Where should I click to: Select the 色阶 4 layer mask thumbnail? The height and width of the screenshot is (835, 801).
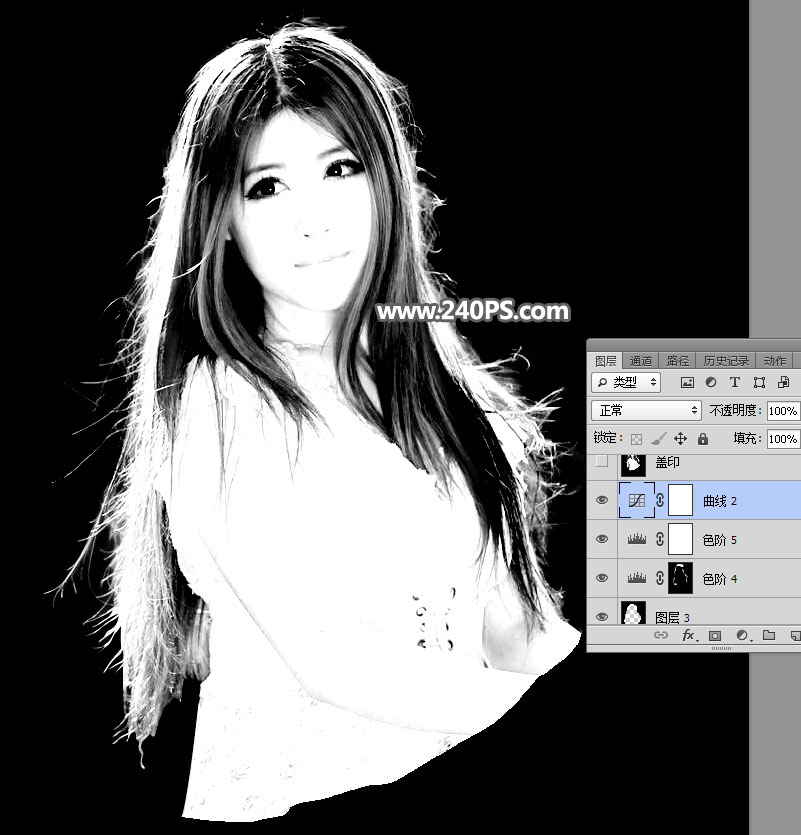coord(681,578)
